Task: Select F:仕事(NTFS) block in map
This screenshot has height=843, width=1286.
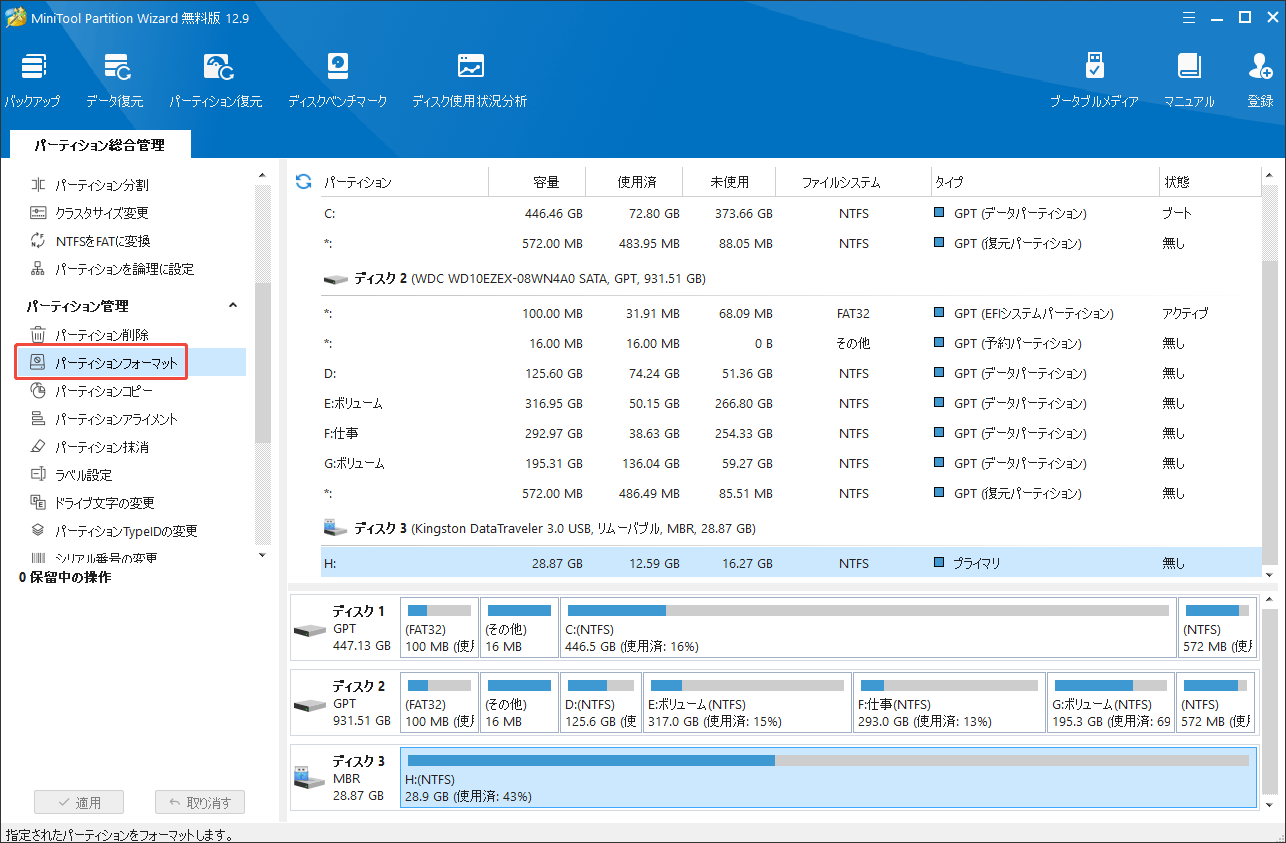Action: coord(948,703)
